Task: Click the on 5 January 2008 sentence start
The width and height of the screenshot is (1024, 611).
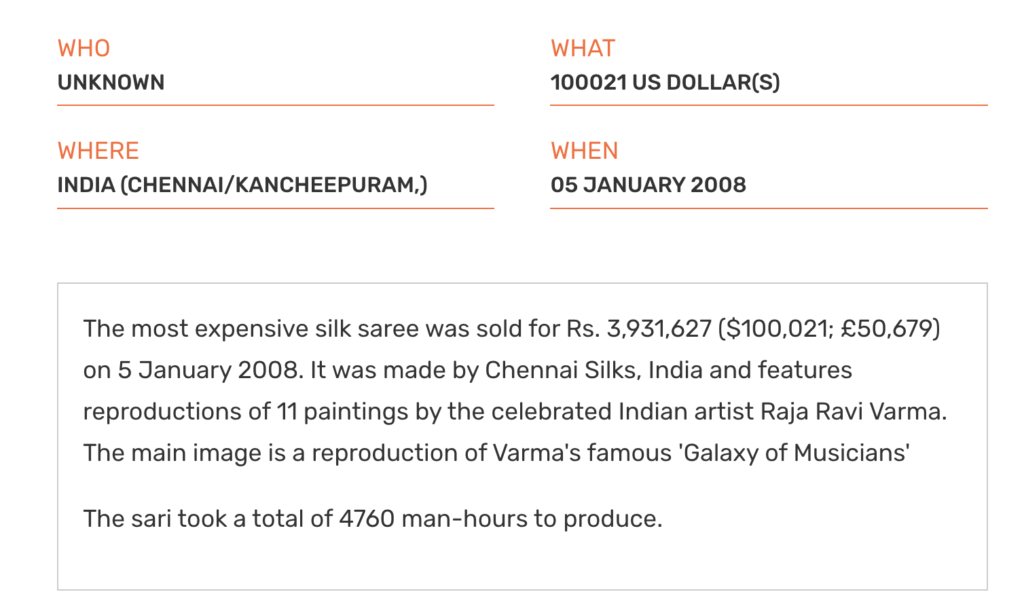Action: [x=191, y=370]
